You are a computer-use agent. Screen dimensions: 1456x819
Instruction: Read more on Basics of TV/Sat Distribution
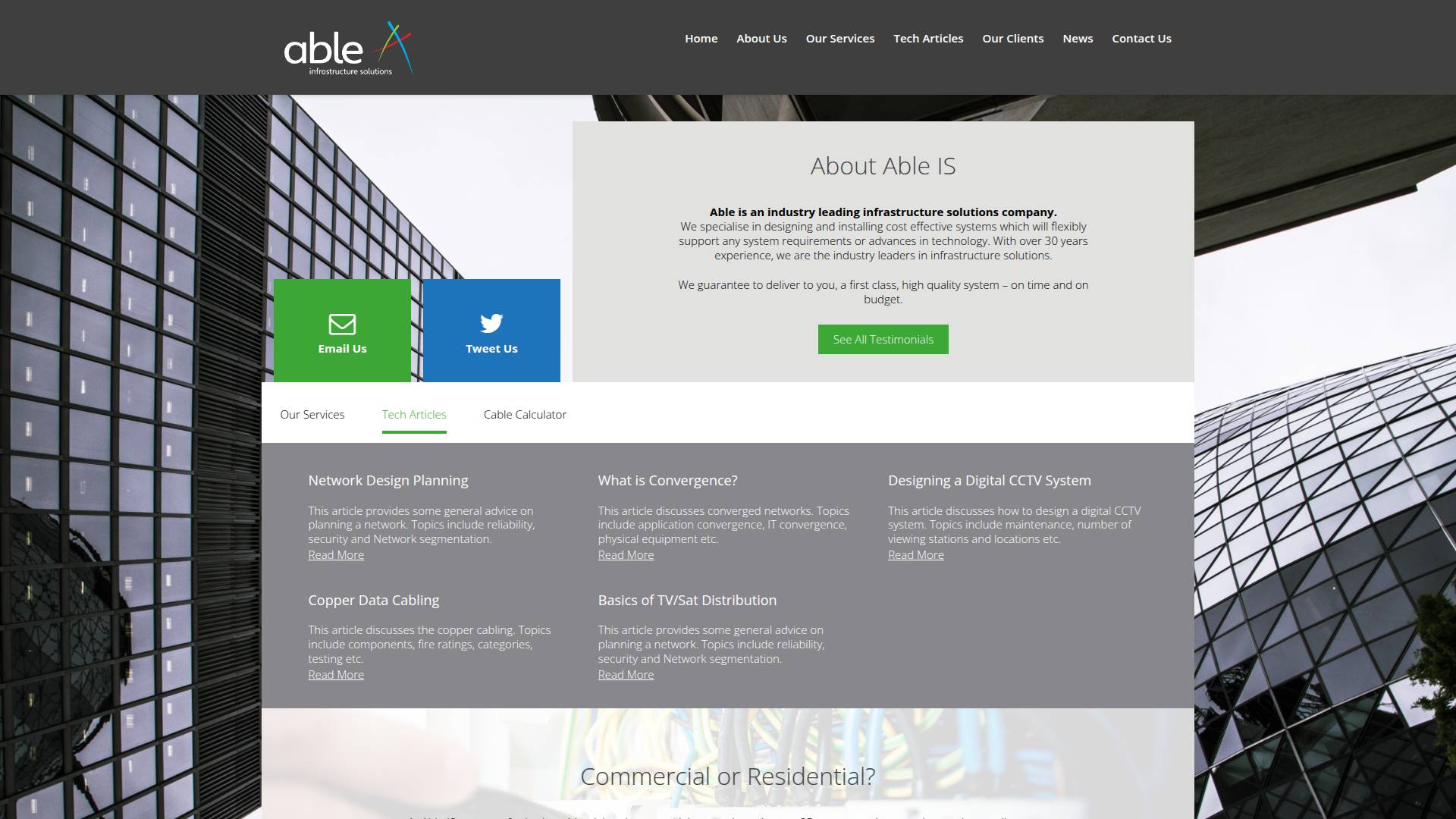pos(626,675)
